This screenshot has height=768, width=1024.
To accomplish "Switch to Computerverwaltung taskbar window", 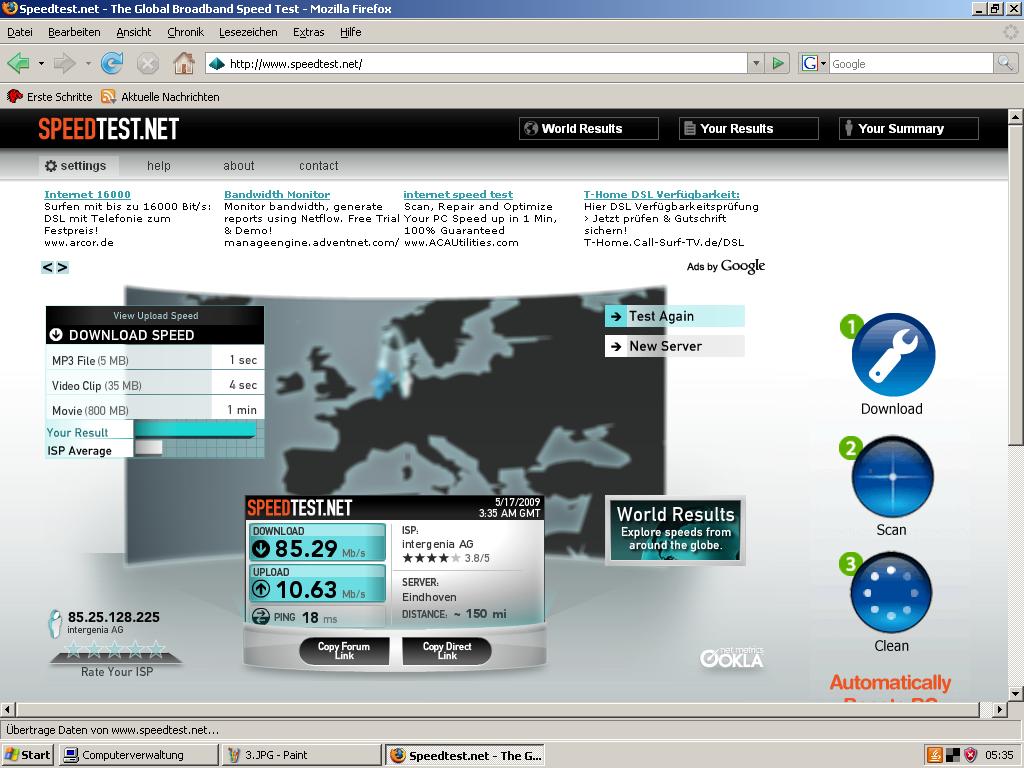I will tap(138, 756).
